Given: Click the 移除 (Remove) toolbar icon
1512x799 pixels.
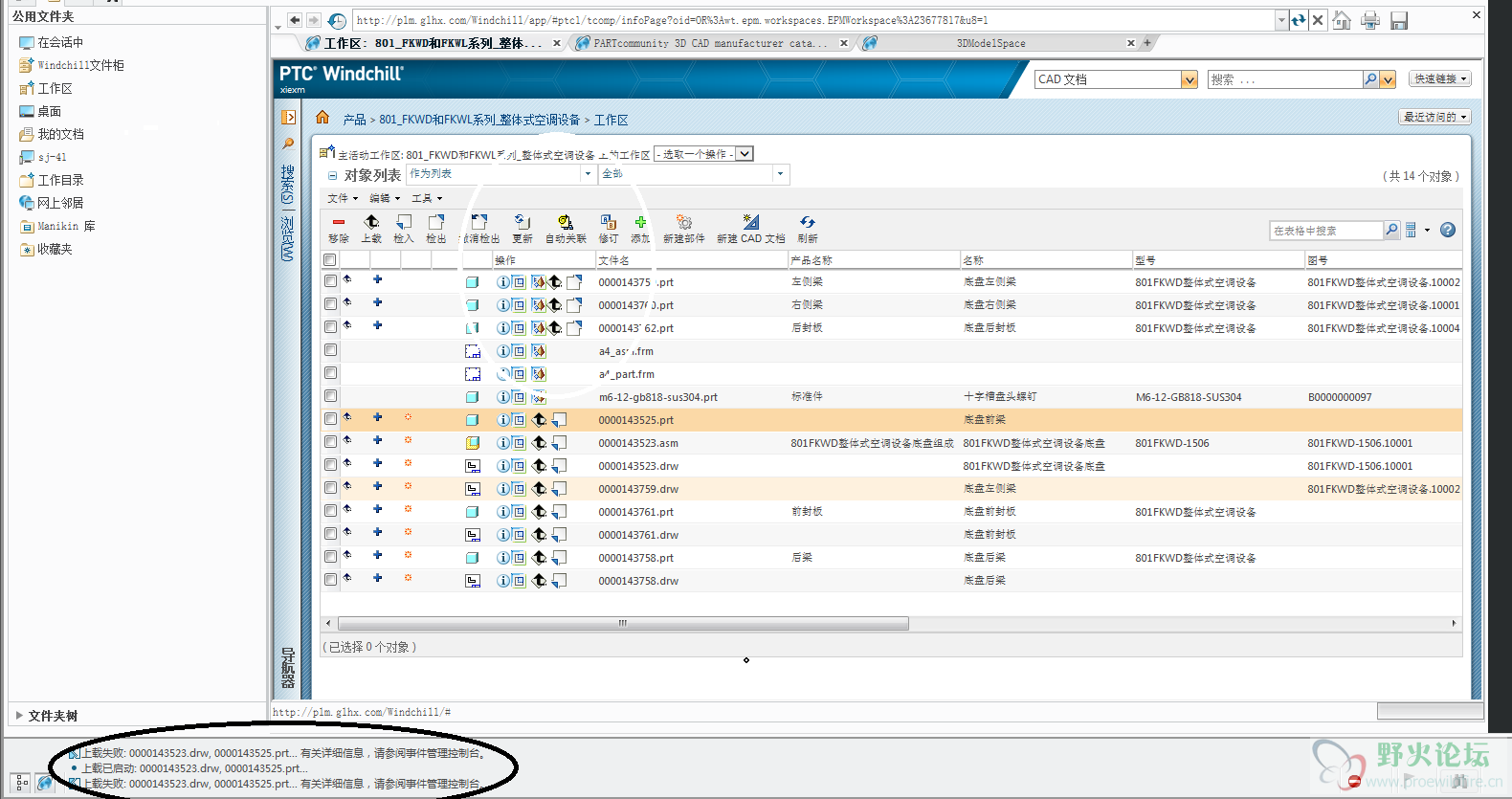Looking at the screenshot, I should (339, 222).
